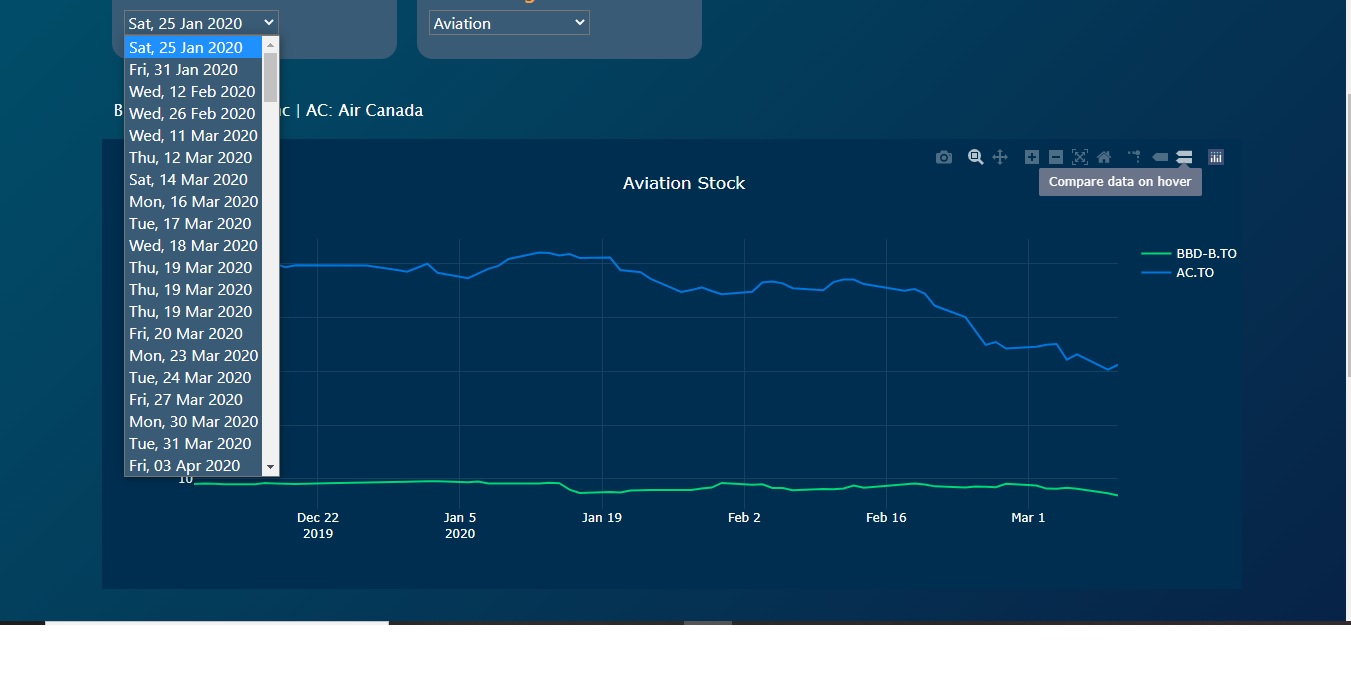
Task: Toggle compare data on hover
Action: point(1184,157)
